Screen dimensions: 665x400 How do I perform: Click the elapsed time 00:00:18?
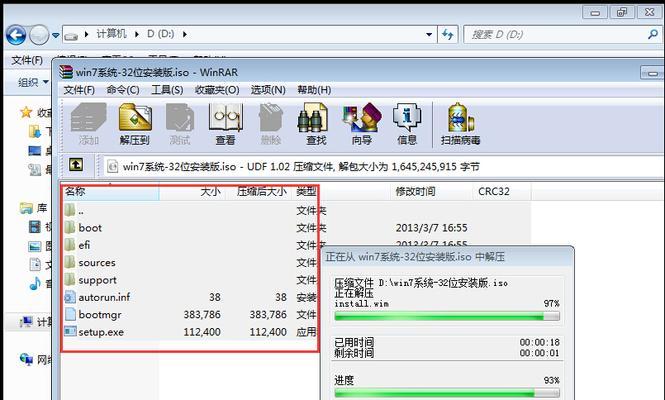pos(539,342)
